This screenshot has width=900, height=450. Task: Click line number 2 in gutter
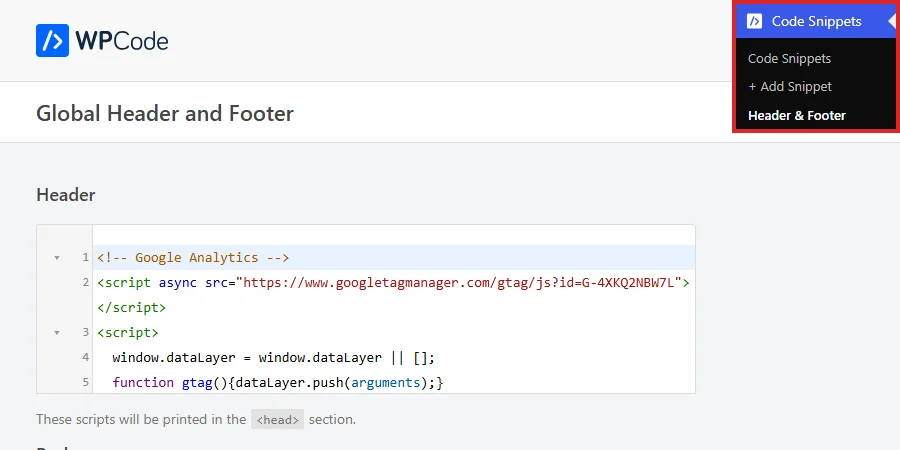(86, 282)
